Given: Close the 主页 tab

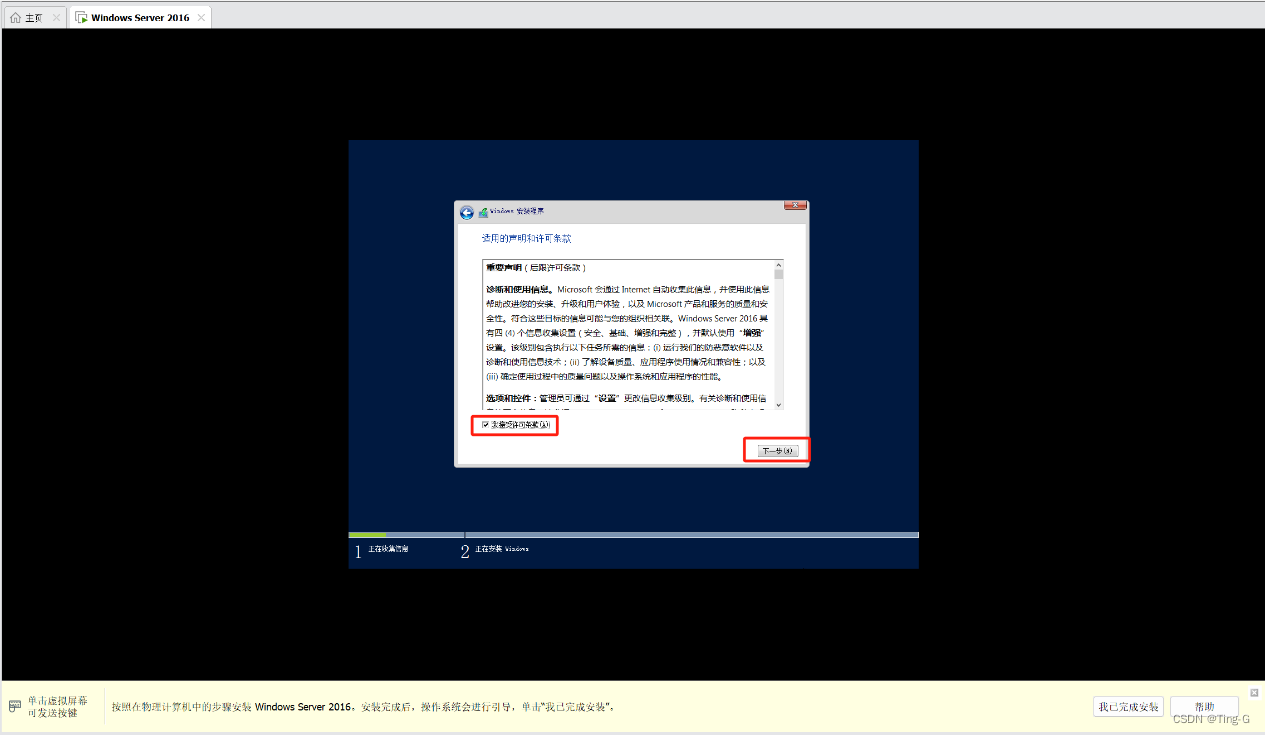Looking at the screenshot, I should tap(55, 18).
